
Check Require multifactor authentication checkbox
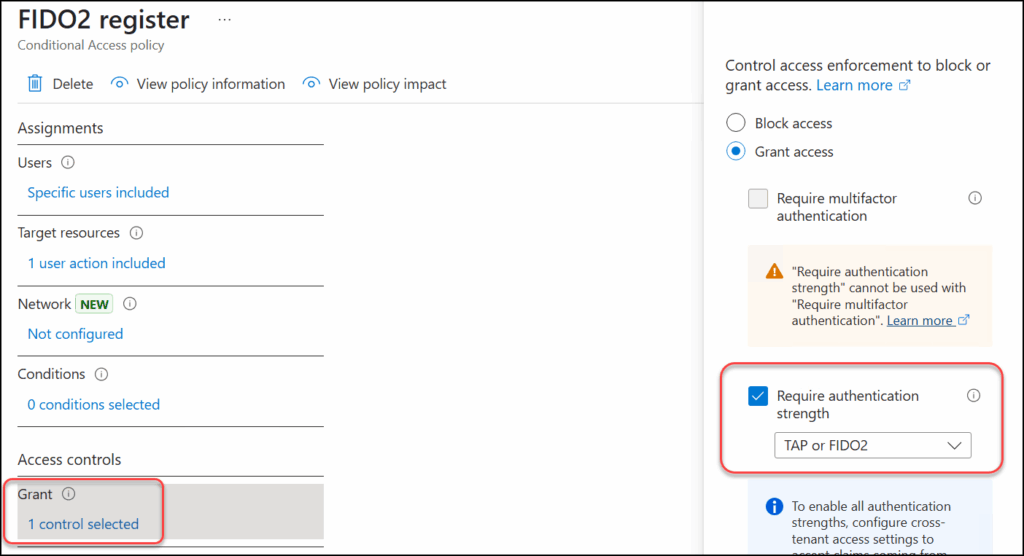tap(758, 198)
